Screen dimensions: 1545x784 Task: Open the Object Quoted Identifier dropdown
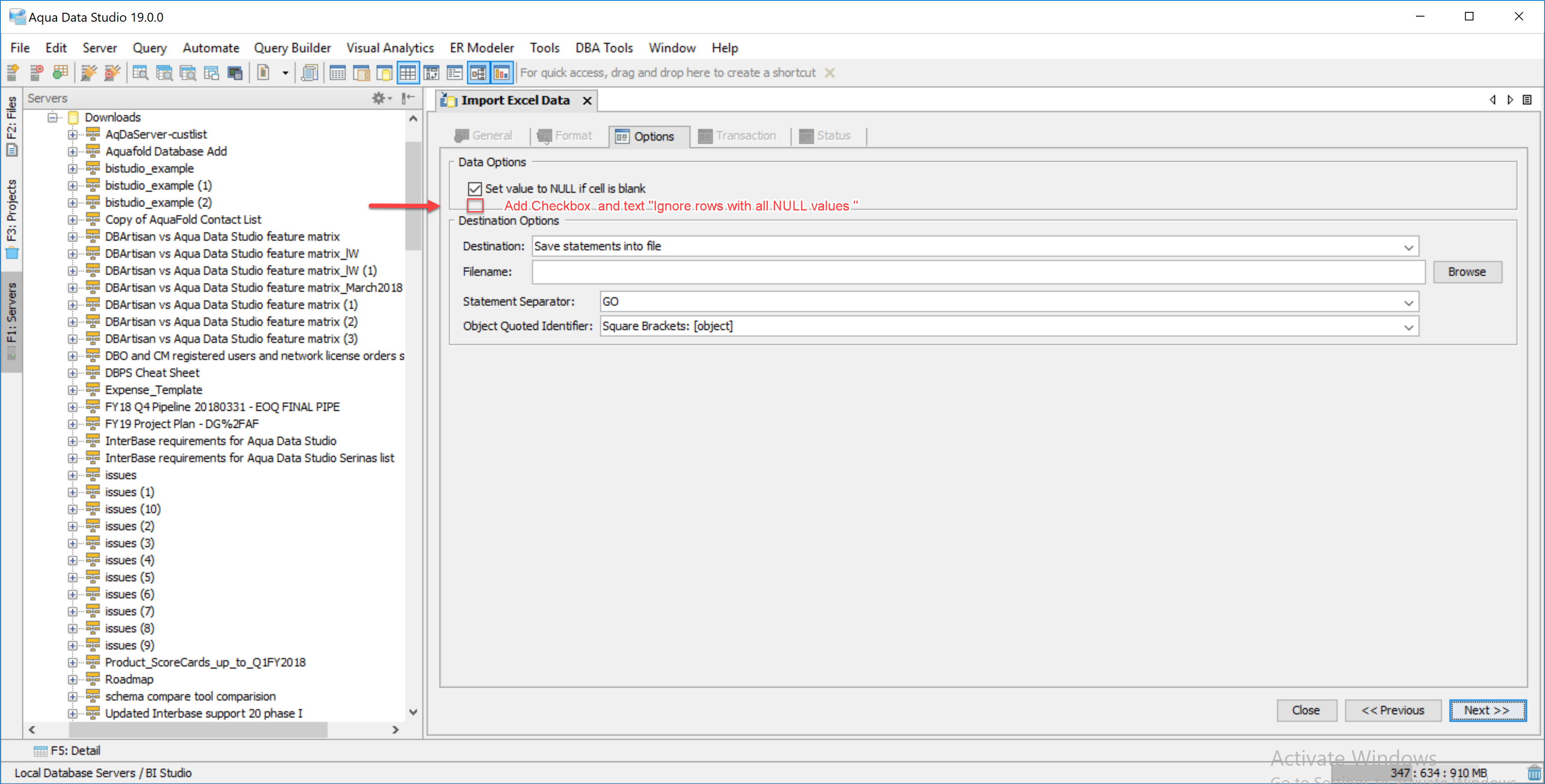[1408, 327]
